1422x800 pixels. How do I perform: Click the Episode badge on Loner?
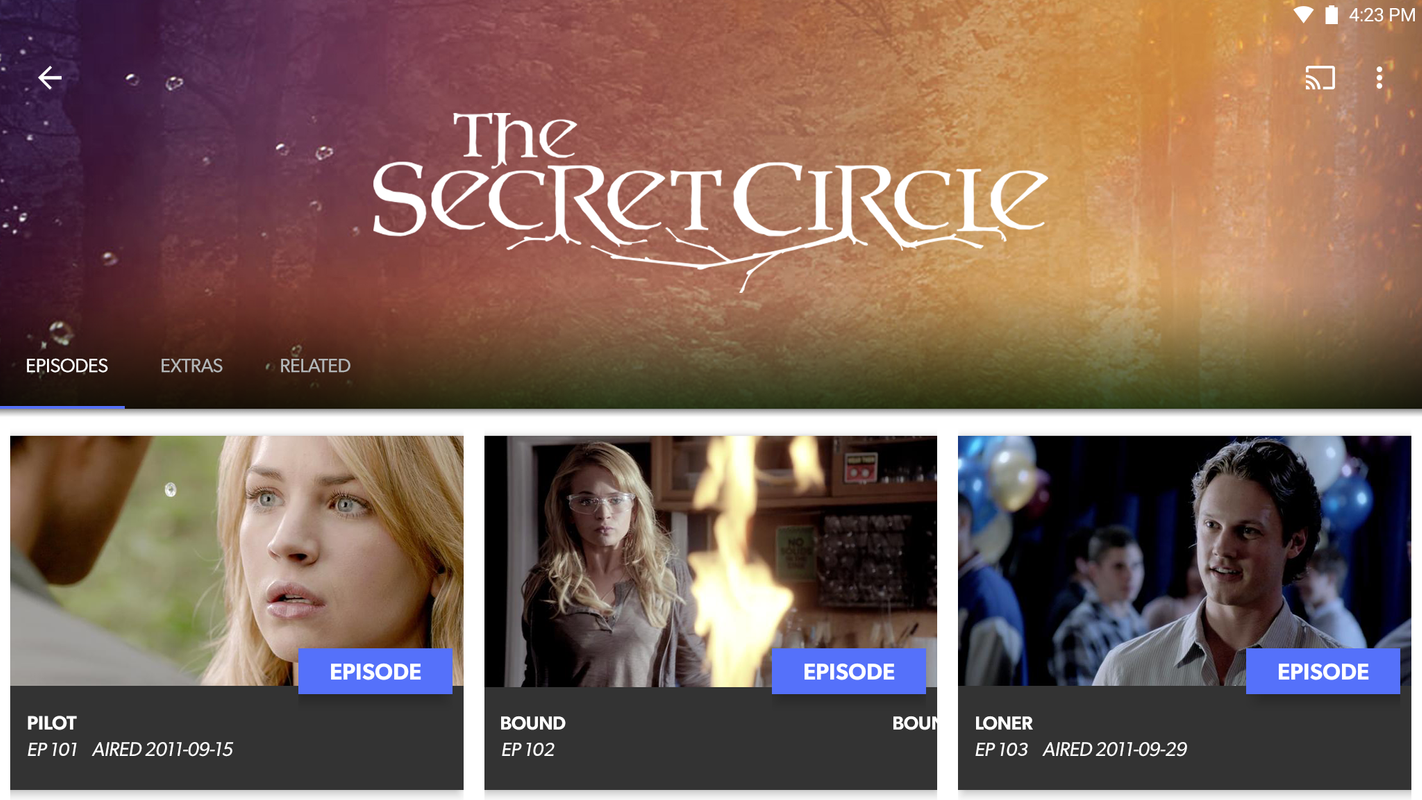coord(1323,671)
